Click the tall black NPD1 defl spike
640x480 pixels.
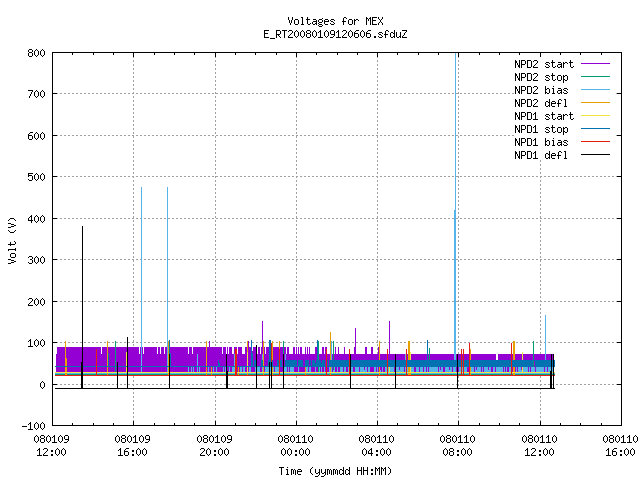pyautogui.click(x=82, y=306)
